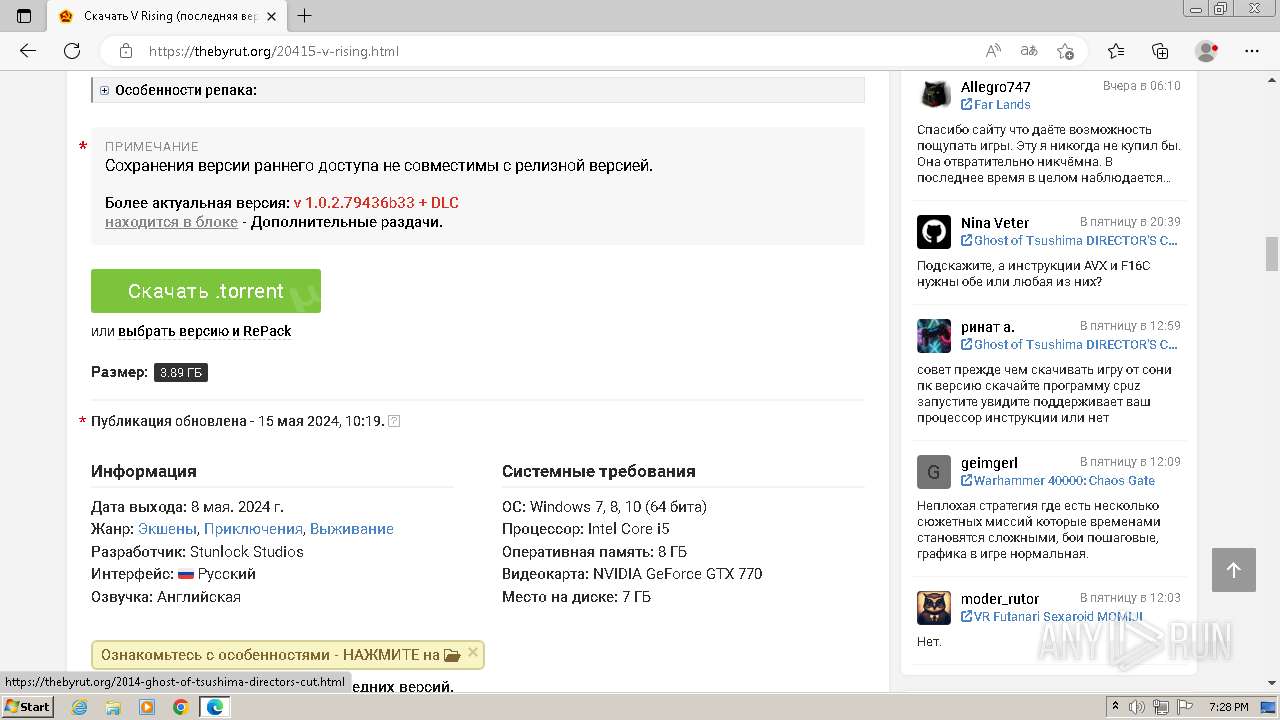Click the 7:28 PM taskbar clock
Screen dimensions: 1280x720
pyautogui.click(x=1229, y=707)
